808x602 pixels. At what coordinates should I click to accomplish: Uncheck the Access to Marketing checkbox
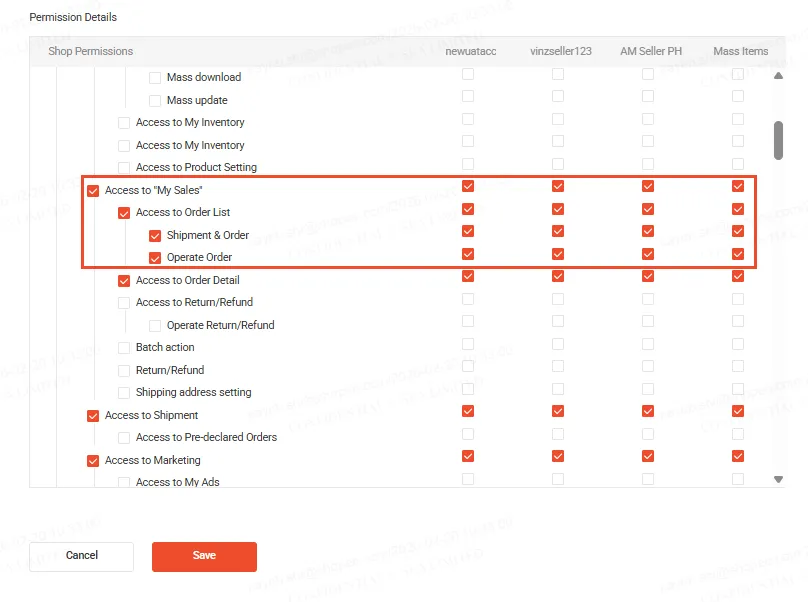point(93,461)
